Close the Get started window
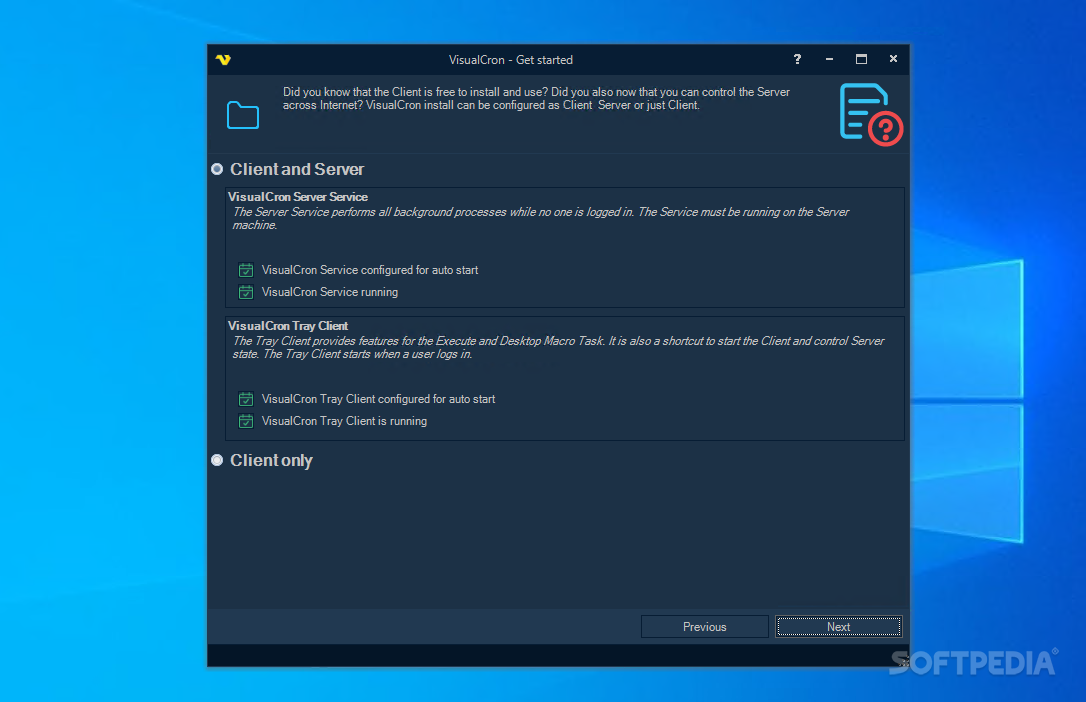The width and height of the screenshot is (1086, 702). [x=893, y=60]
